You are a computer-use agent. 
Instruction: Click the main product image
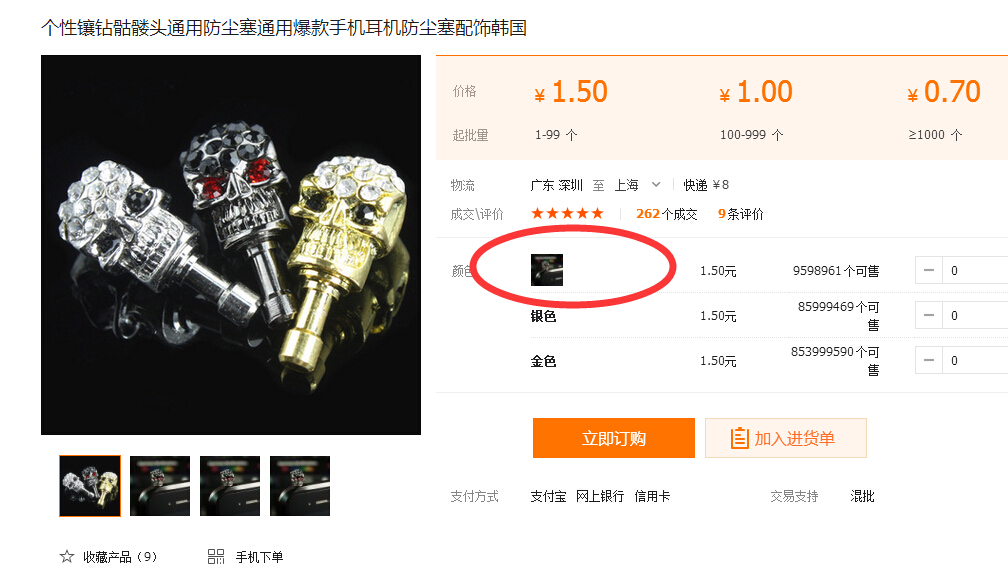click(231, 245)
